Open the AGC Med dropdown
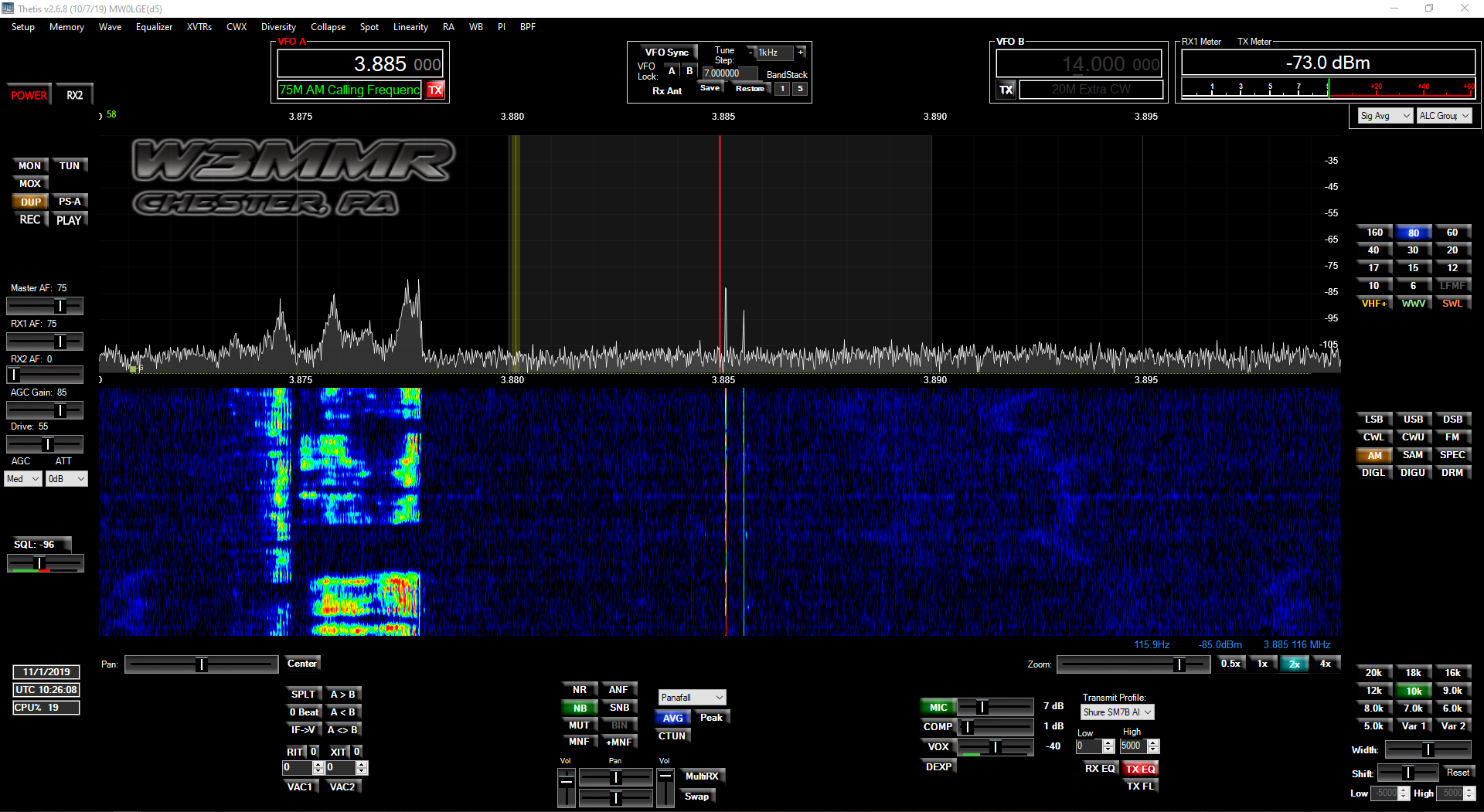 [23, 479]
